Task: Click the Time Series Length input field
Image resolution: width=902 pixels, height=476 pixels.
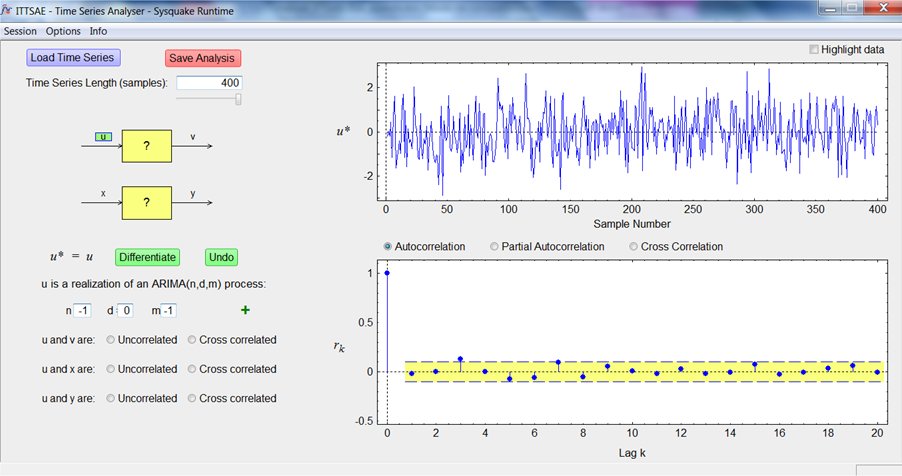Action: coord(209,83)
